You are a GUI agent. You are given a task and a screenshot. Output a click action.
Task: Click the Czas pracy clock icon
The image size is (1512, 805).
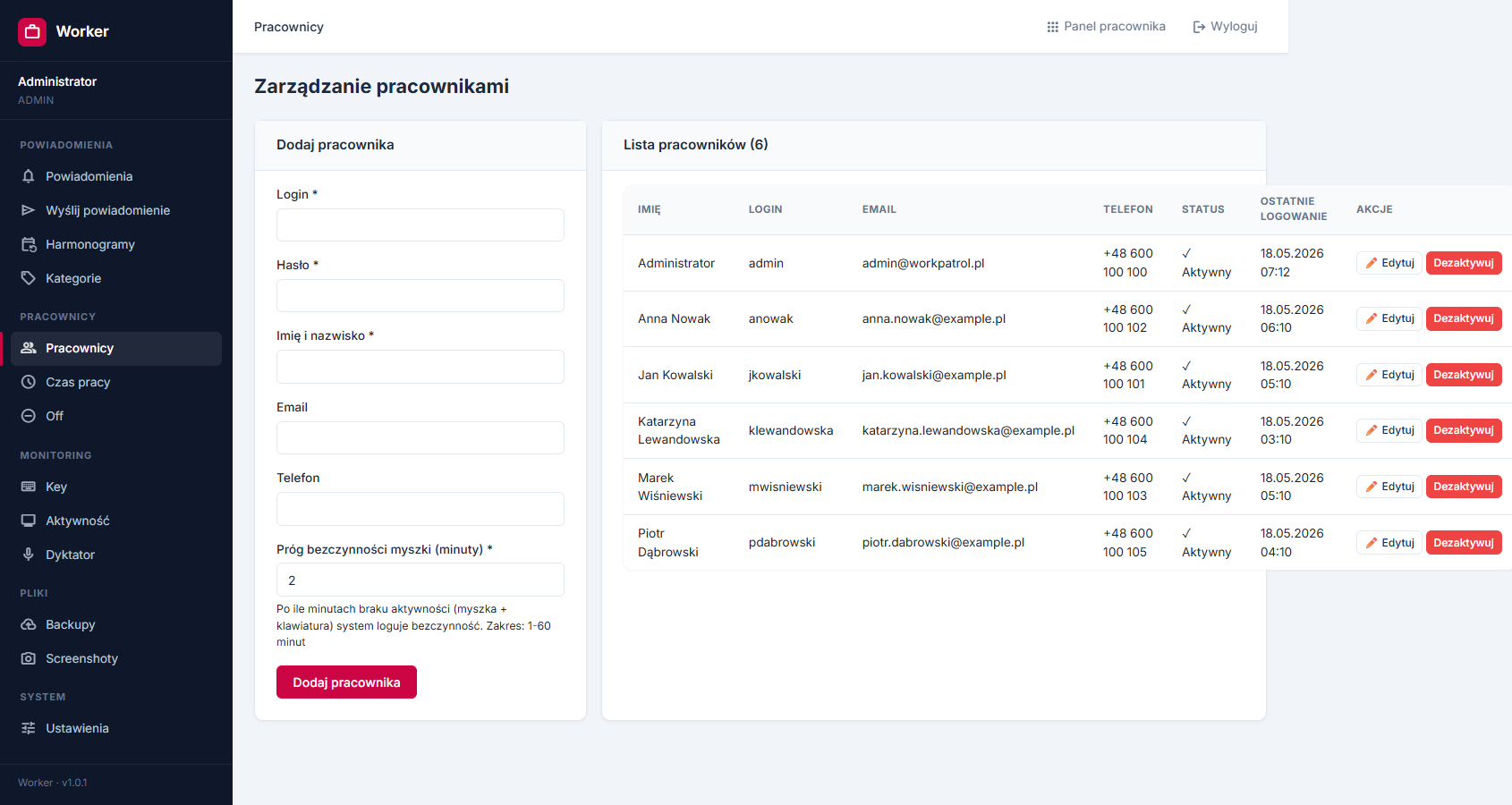29,382
